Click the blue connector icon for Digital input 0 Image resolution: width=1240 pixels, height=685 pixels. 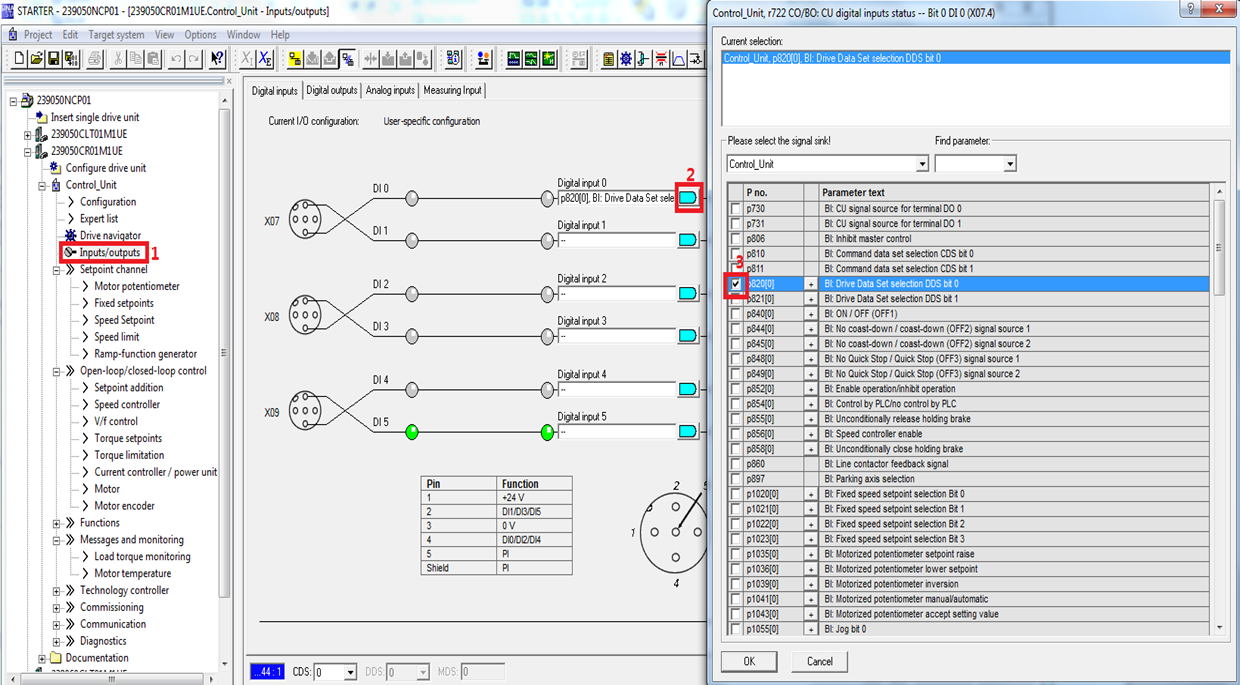688,198
